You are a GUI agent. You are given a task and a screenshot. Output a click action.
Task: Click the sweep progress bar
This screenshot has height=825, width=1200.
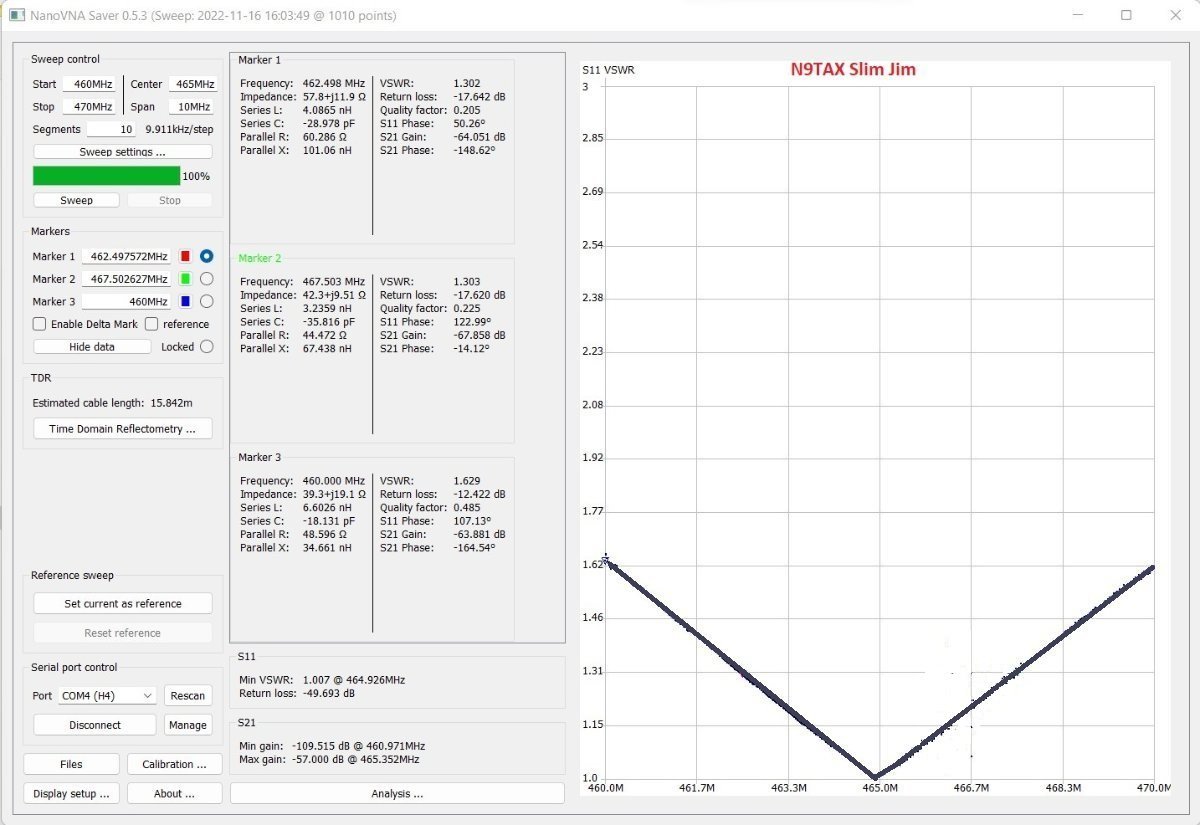[x=106, y=176]
